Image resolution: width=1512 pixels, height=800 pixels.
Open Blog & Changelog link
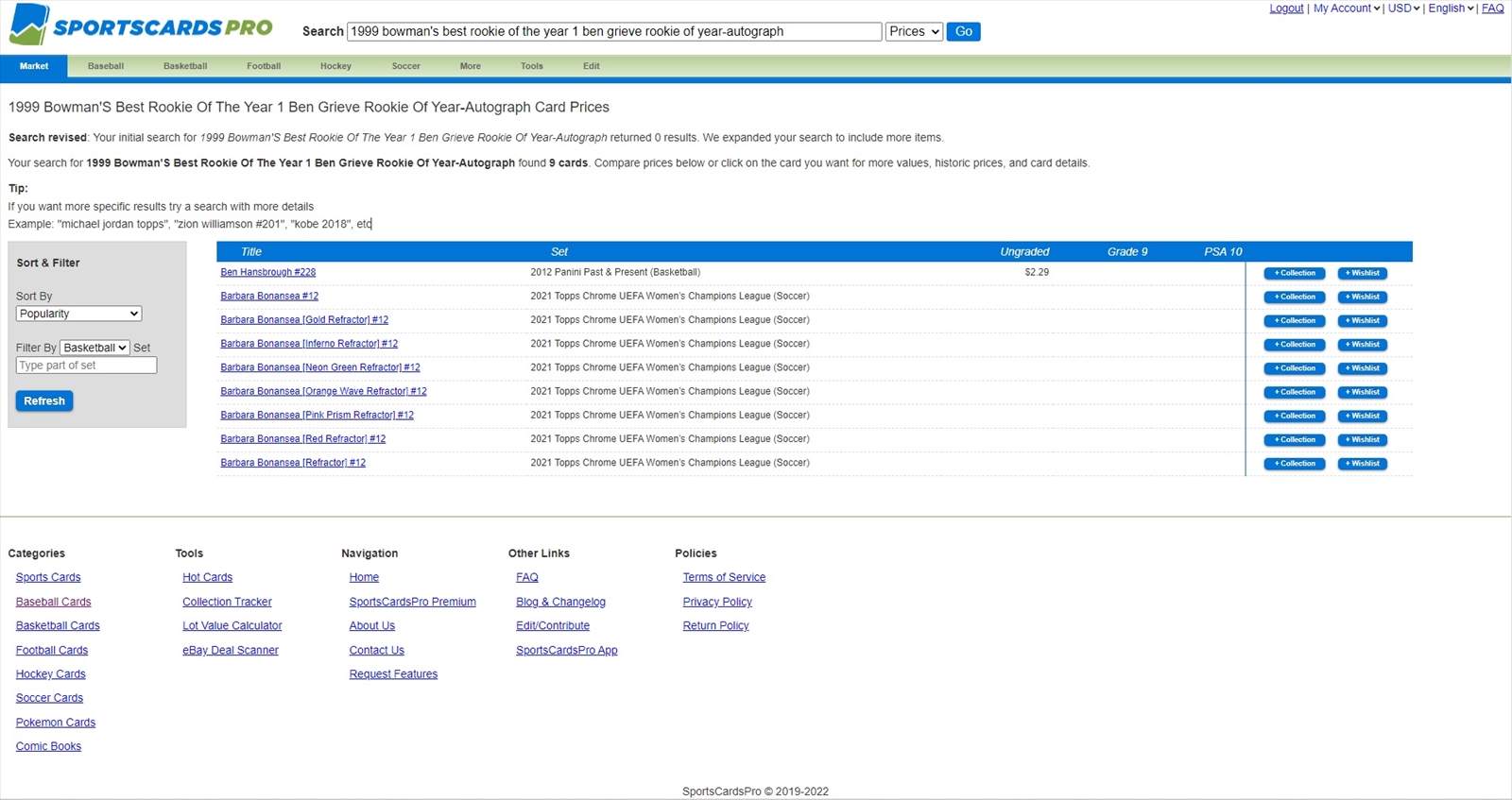coord(560,602)
